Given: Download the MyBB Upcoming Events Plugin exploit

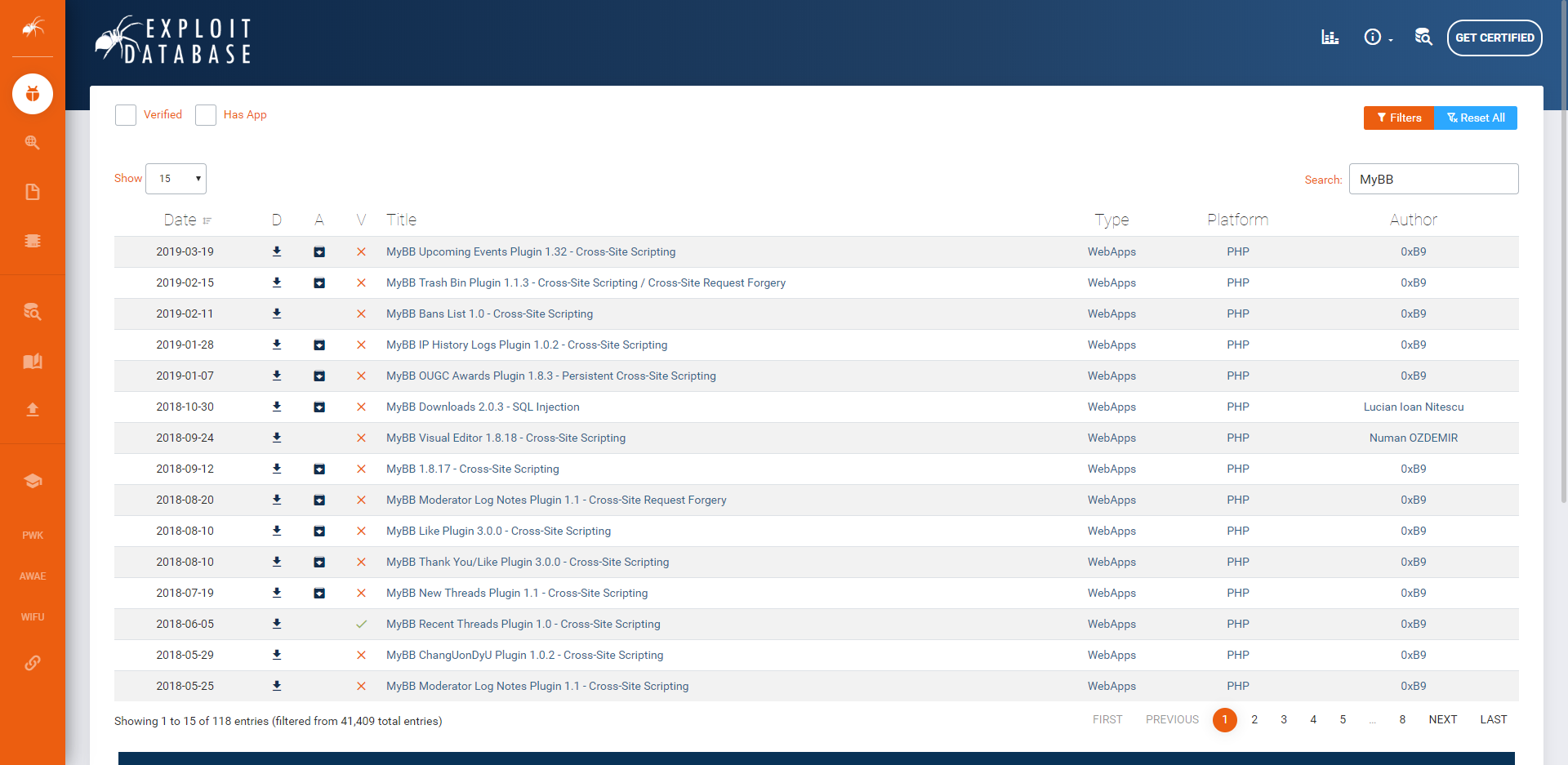Looking at the screenshot, I should (x=277, y=251).
